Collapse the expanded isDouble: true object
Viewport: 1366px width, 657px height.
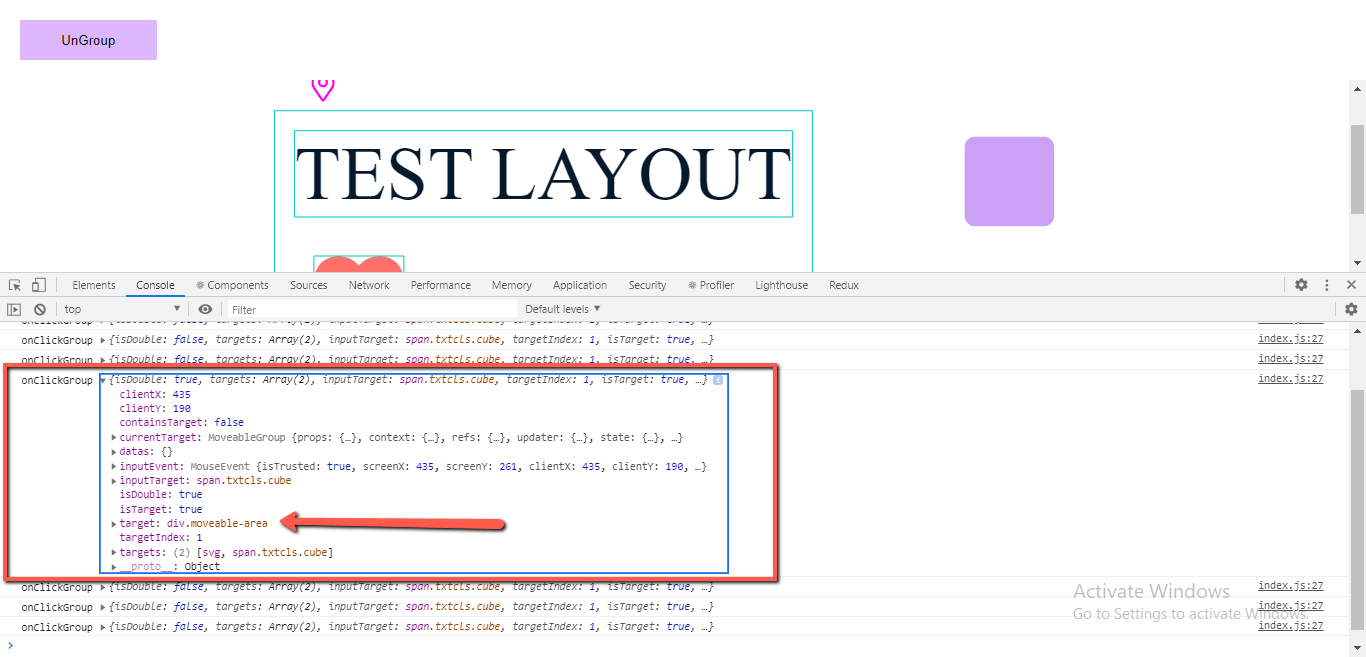104,380
